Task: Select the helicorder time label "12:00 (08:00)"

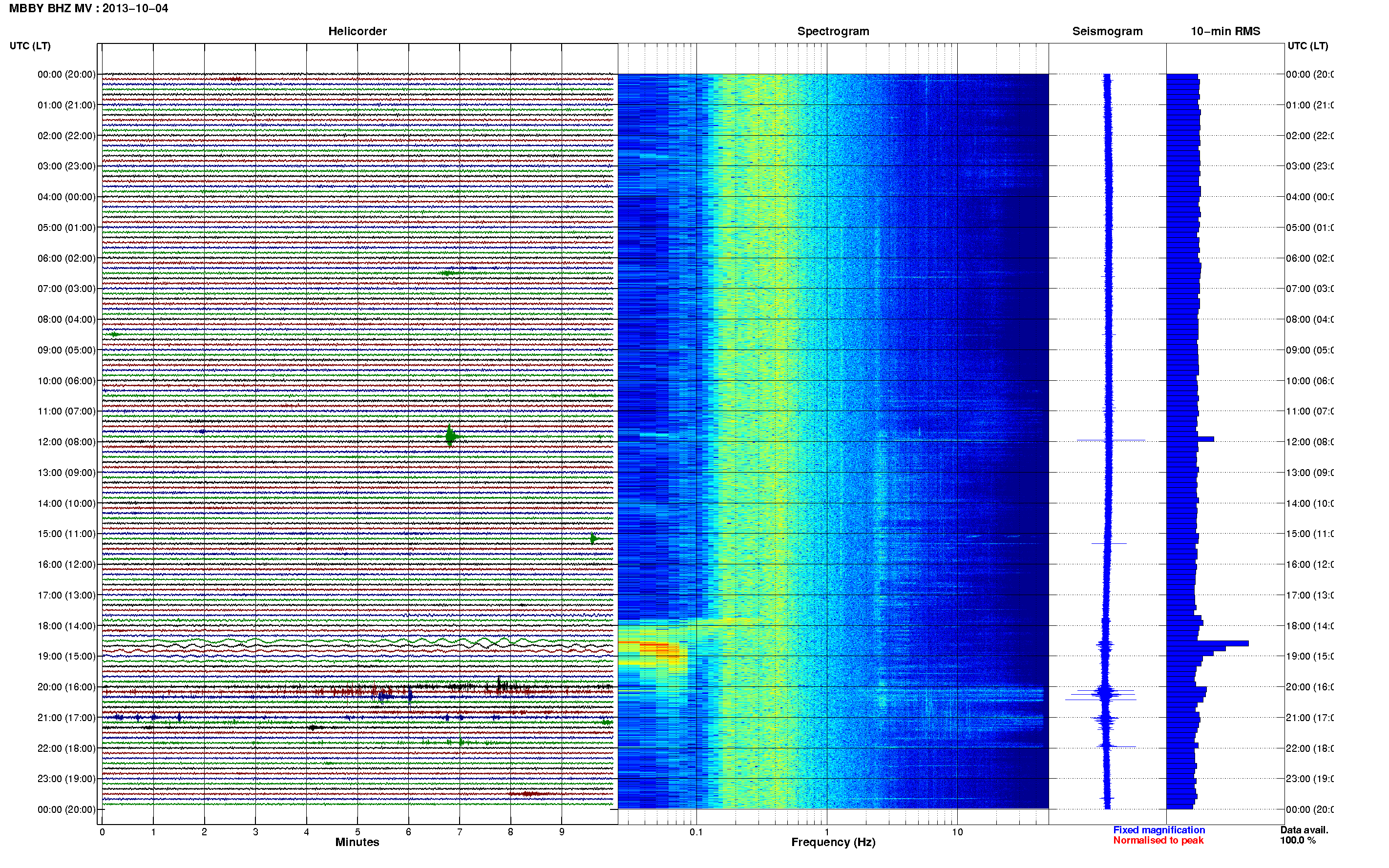Action: 66,442
